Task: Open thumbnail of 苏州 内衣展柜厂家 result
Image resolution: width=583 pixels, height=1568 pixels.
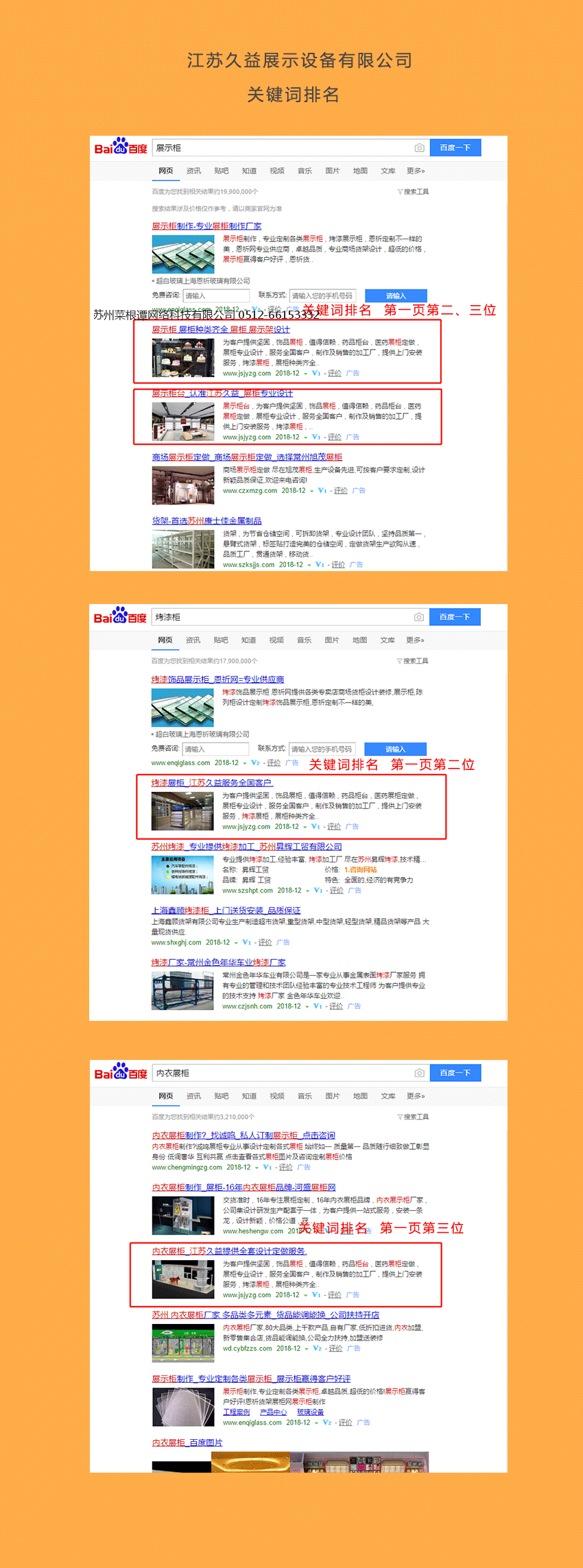Action: click(x=183, y=1343)
